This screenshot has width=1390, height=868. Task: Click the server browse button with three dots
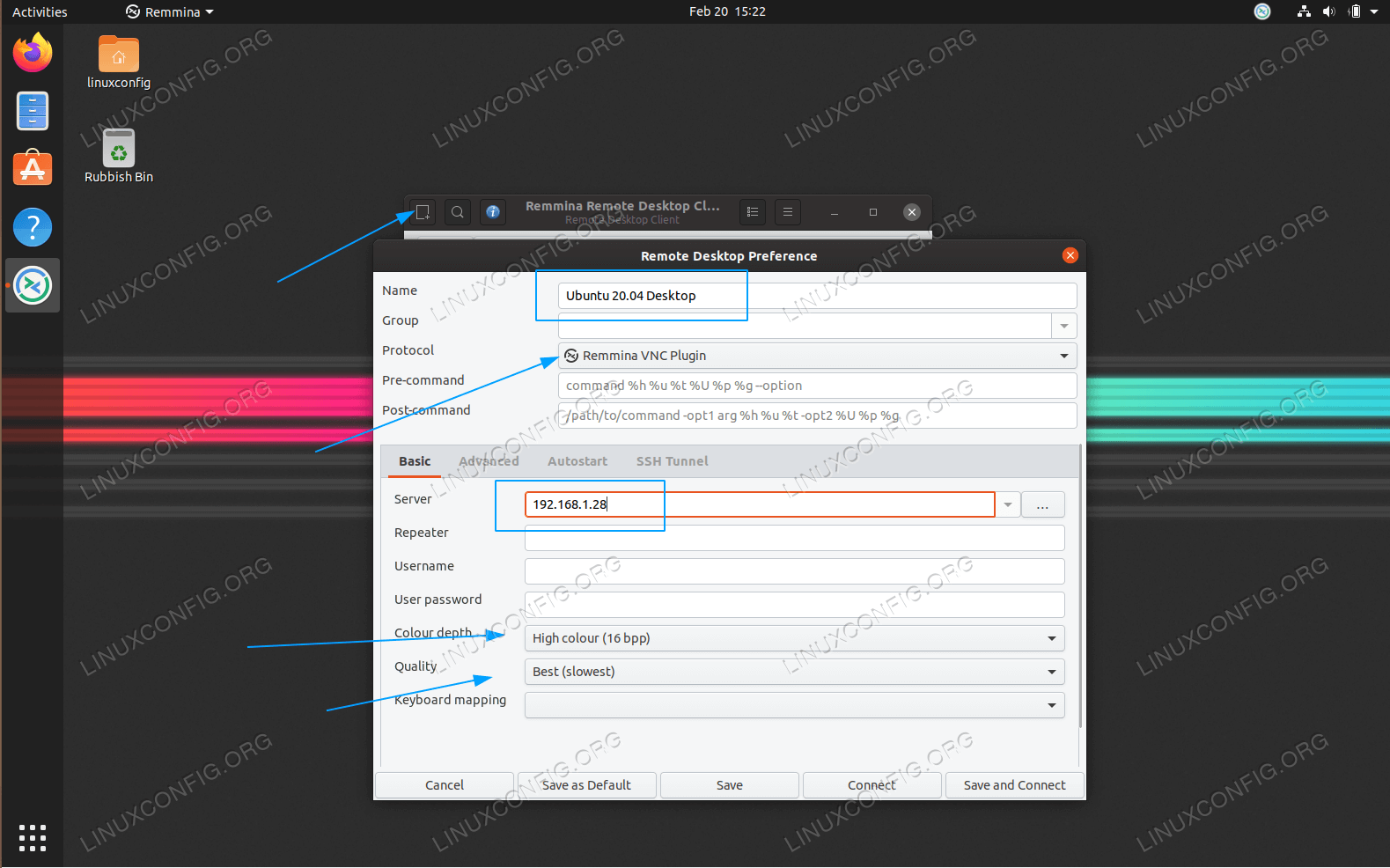(1043, 504)
